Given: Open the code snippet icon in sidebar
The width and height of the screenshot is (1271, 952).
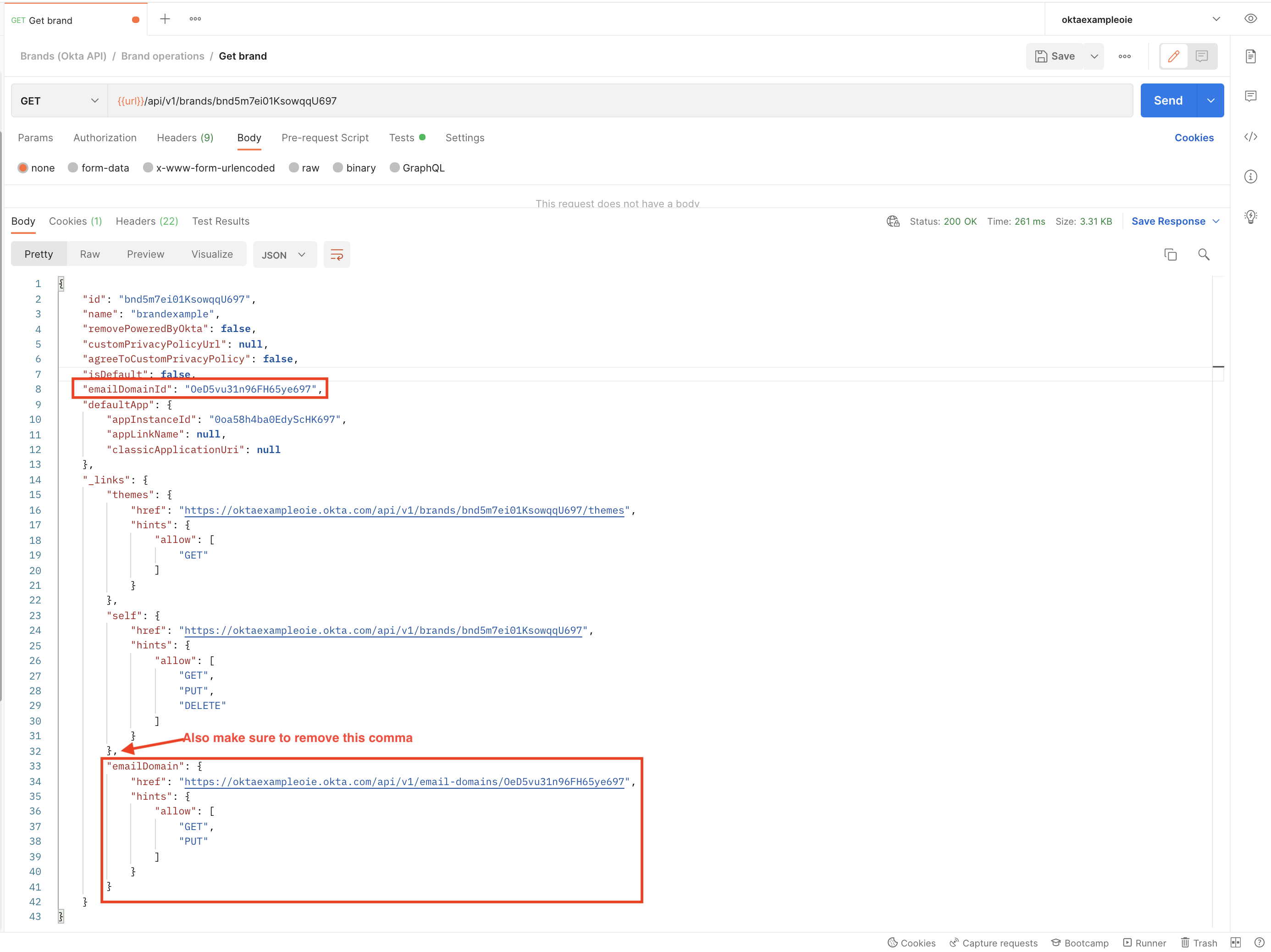Looking at the screenshot, I should (x=1251, y=137).
